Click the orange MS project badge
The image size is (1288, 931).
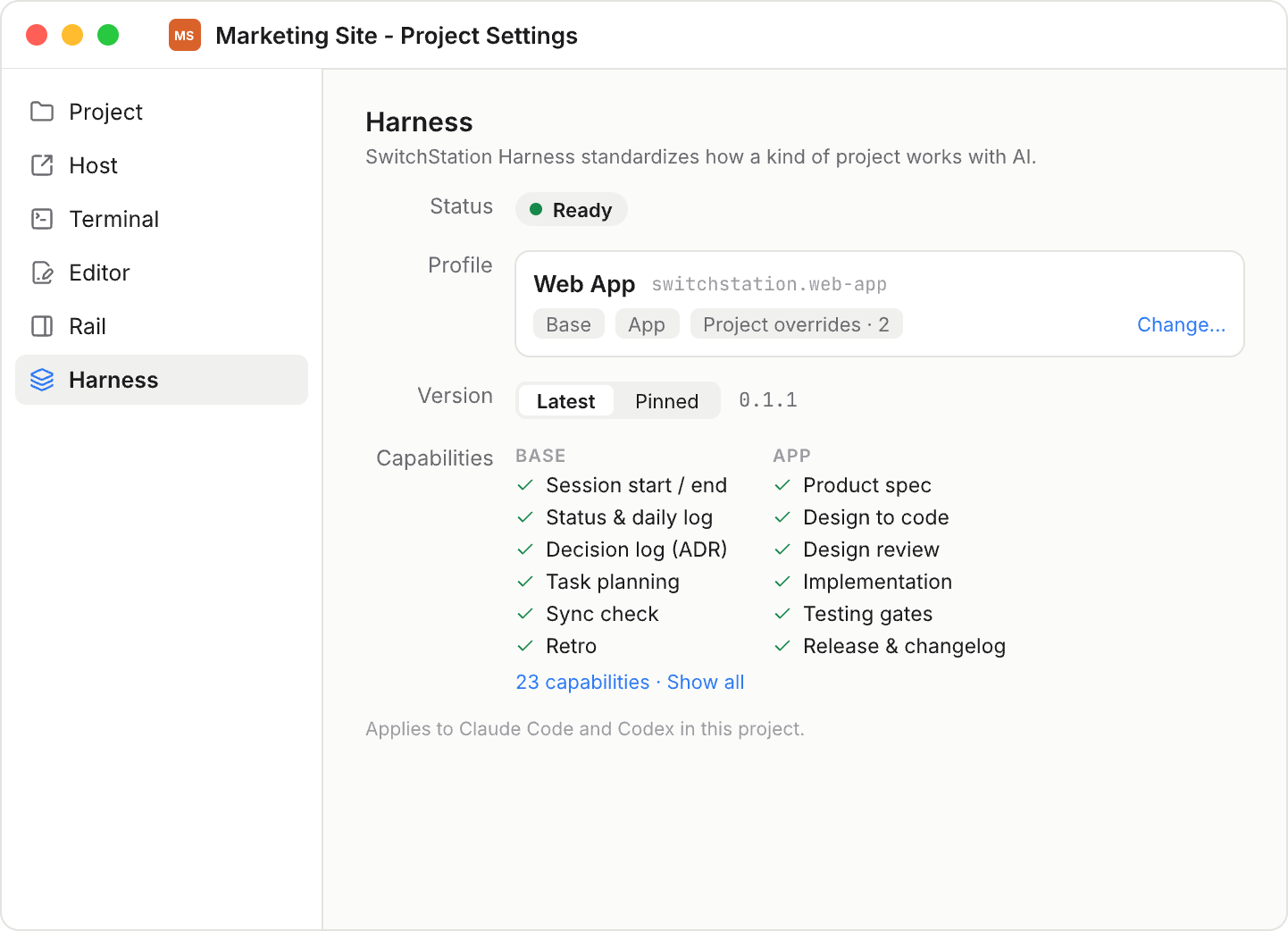coord(185,36)
